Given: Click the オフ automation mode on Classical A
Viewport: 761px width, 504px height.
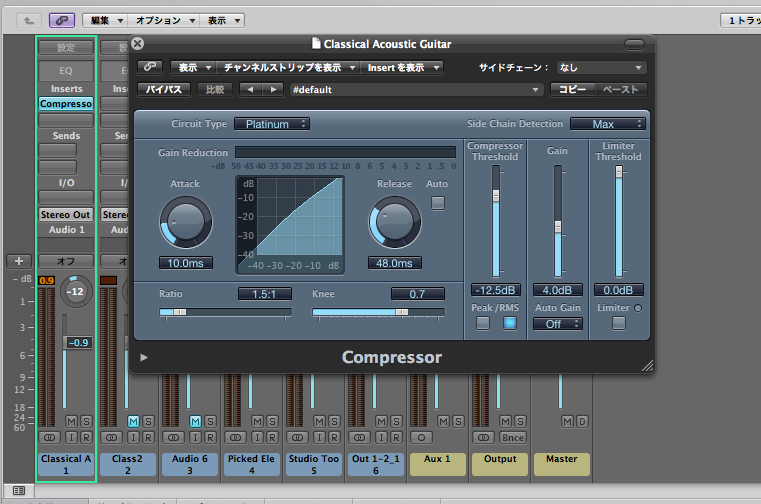Looking at the screenshot, I should tap(66, 261).
